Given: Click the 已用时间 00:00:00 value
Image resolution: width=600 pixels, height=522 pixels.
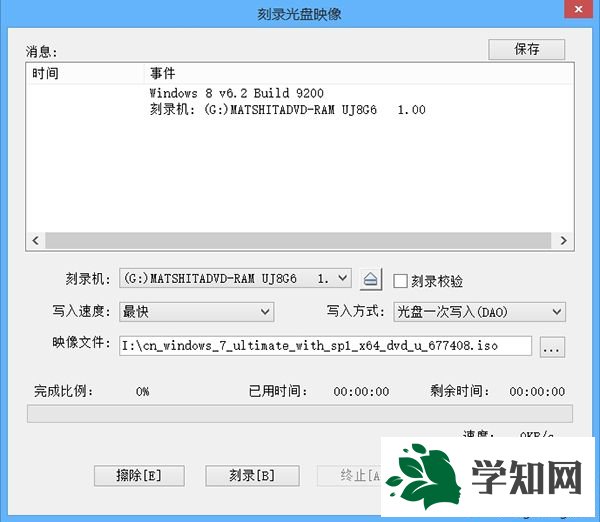Looking at the screenshot, I should (361, 392).
